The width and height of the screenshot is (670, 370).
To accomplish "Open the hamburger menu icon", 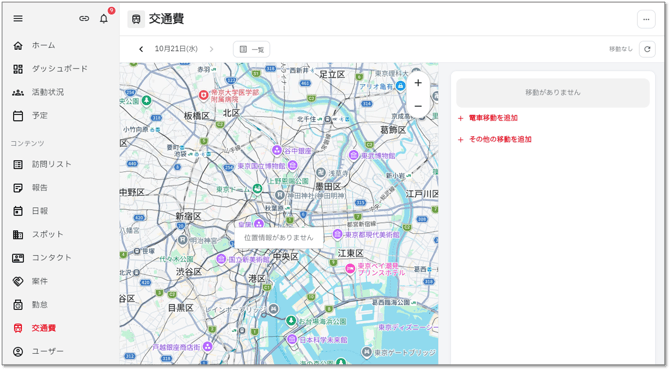I will tap(18, 18).
